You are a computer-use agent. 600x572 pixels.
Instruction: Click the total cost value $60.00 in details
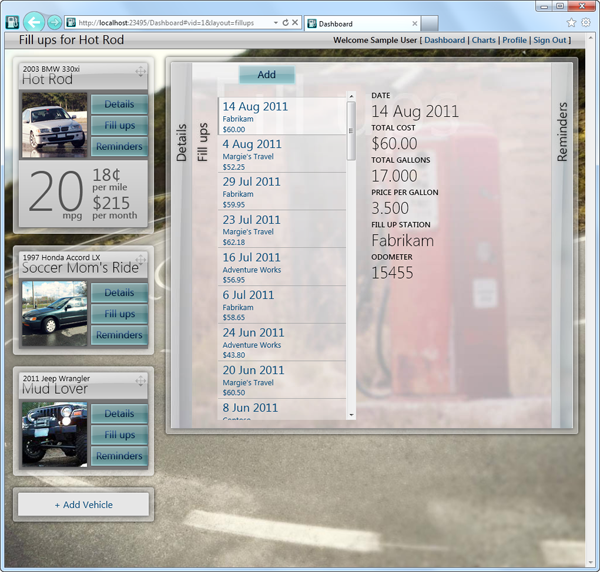[x=394, y=144]
